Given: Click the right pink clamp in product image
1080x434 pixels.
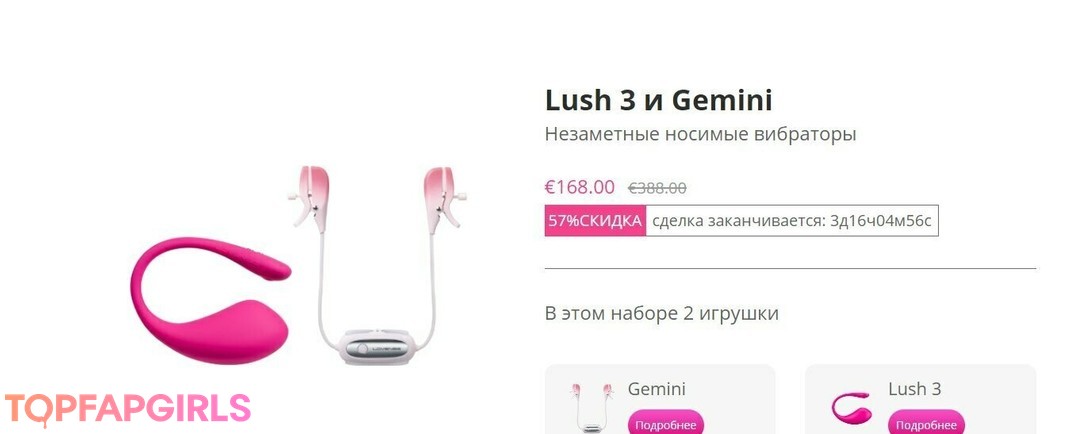Looking at the screenshot, I should [x=444, y=195].
